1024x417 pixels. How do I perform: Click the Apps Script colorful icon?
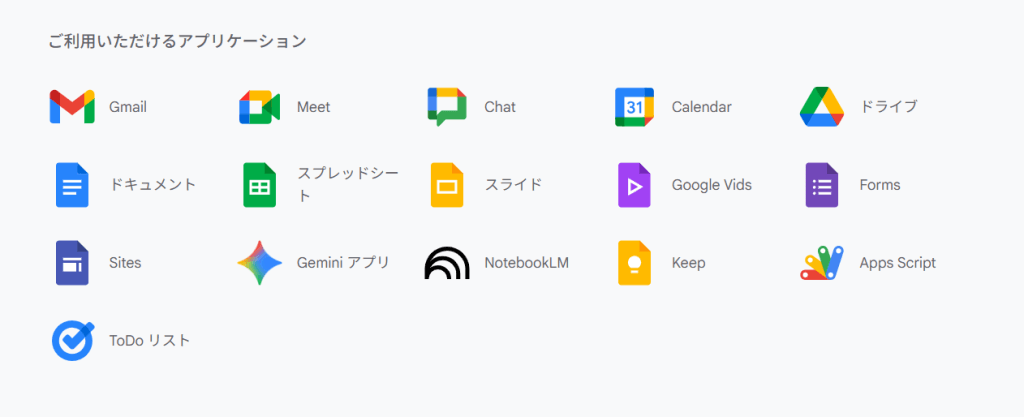coord(822,263)
